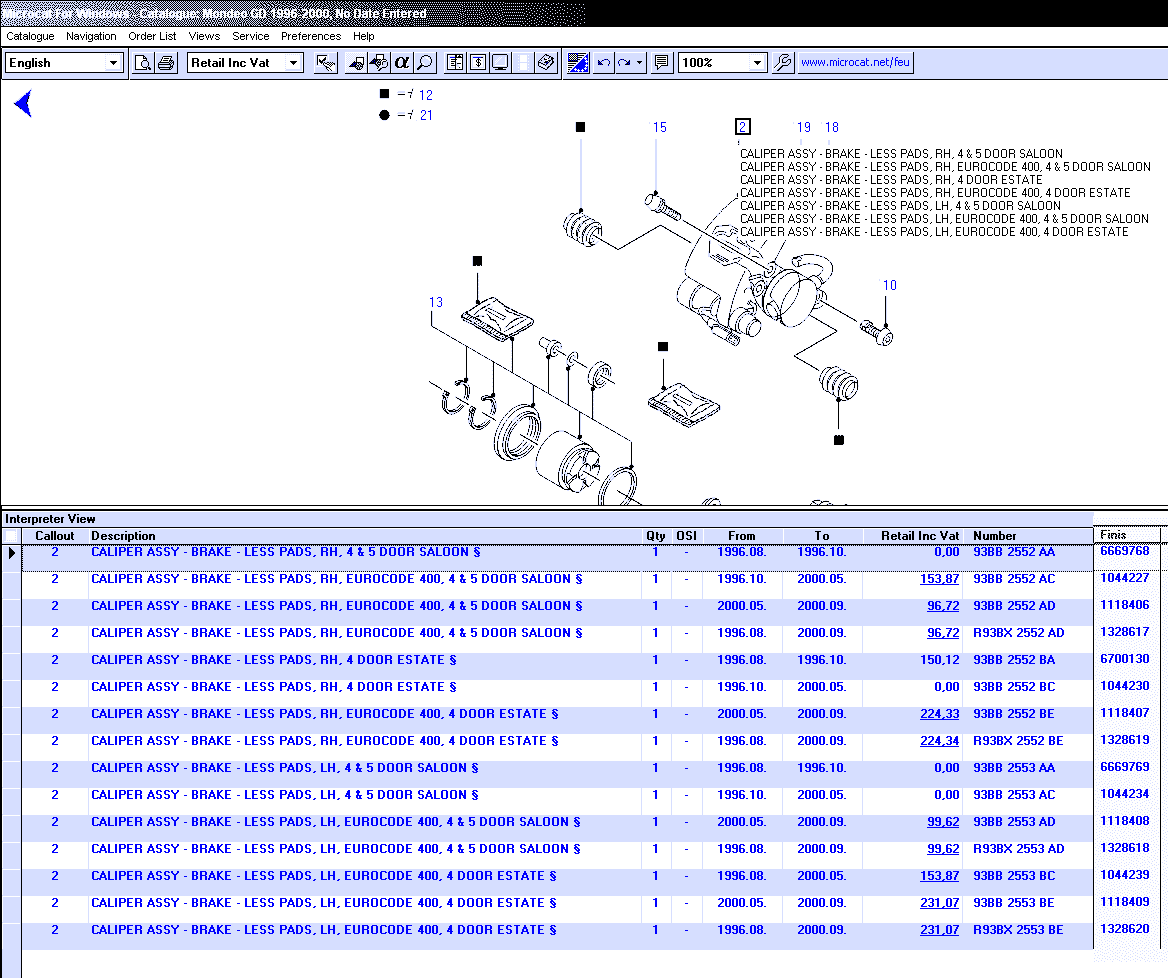This screenshot has height=978, width=1168.
Task: Click the checkmark hand icon
Action: coord(326,63)
